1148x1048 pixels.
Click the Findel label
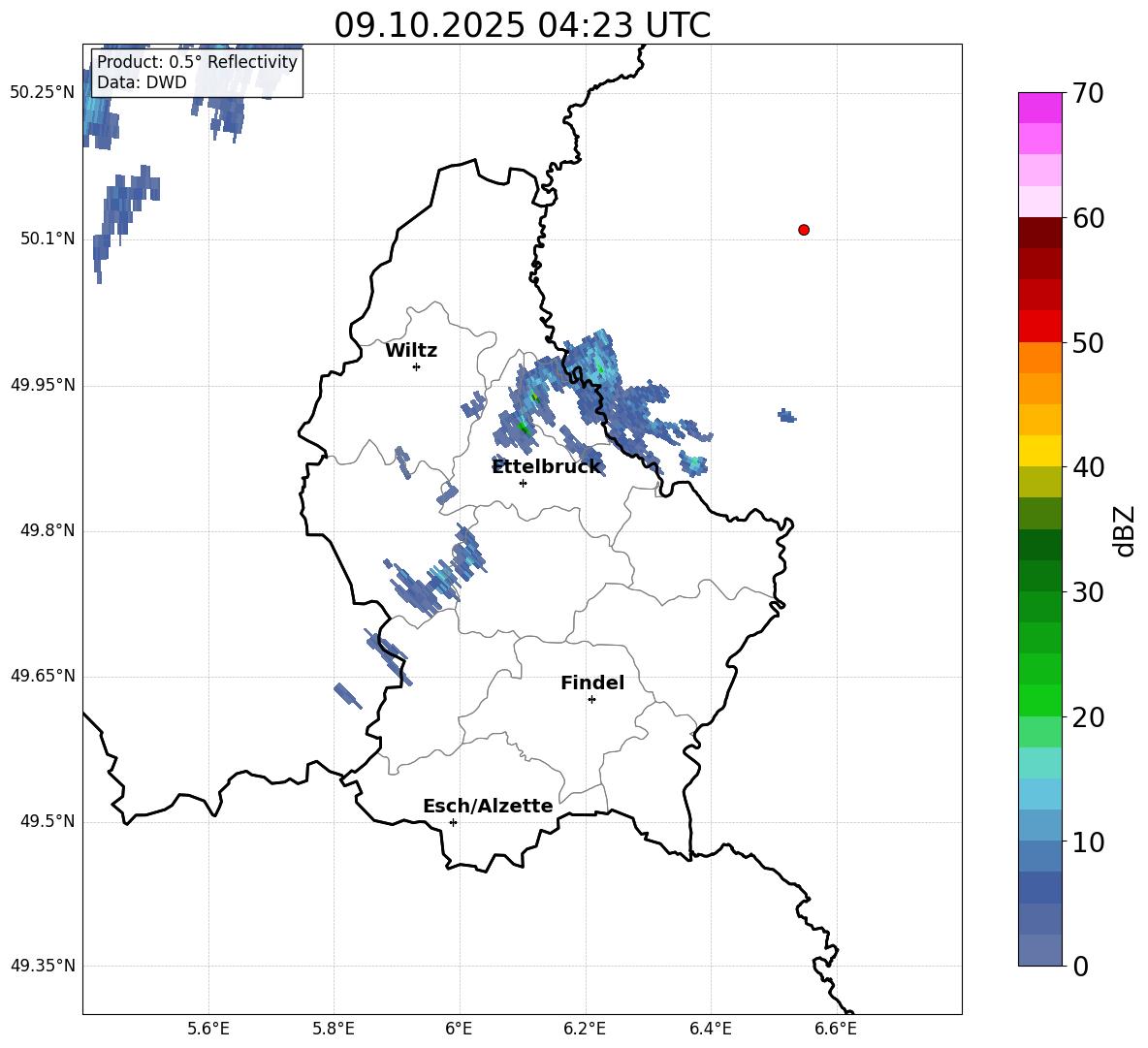click(x=592, y=683)
